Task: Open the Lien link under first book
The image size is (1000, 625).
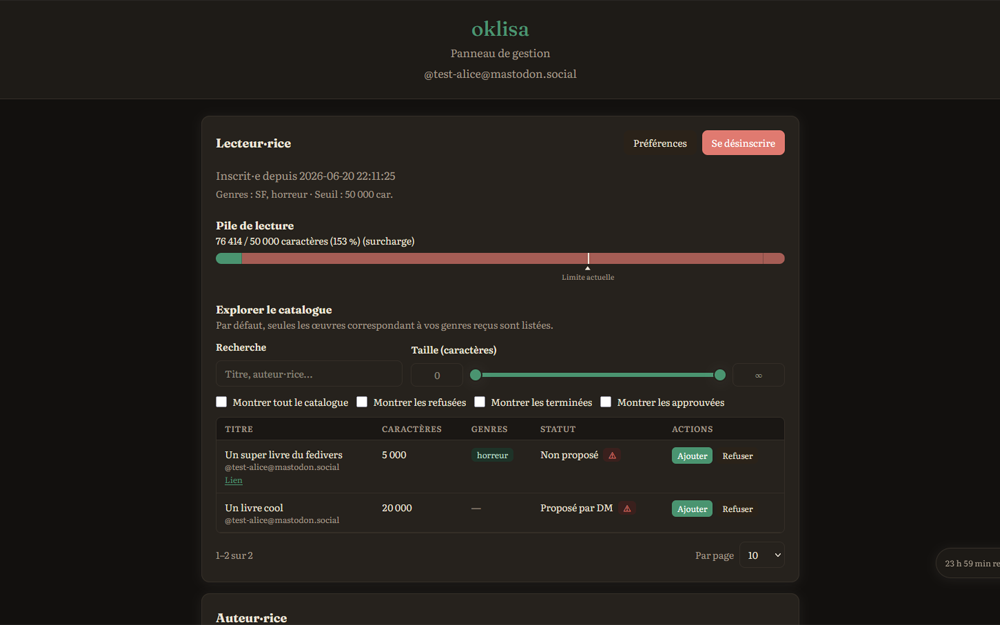Action: 233,480
